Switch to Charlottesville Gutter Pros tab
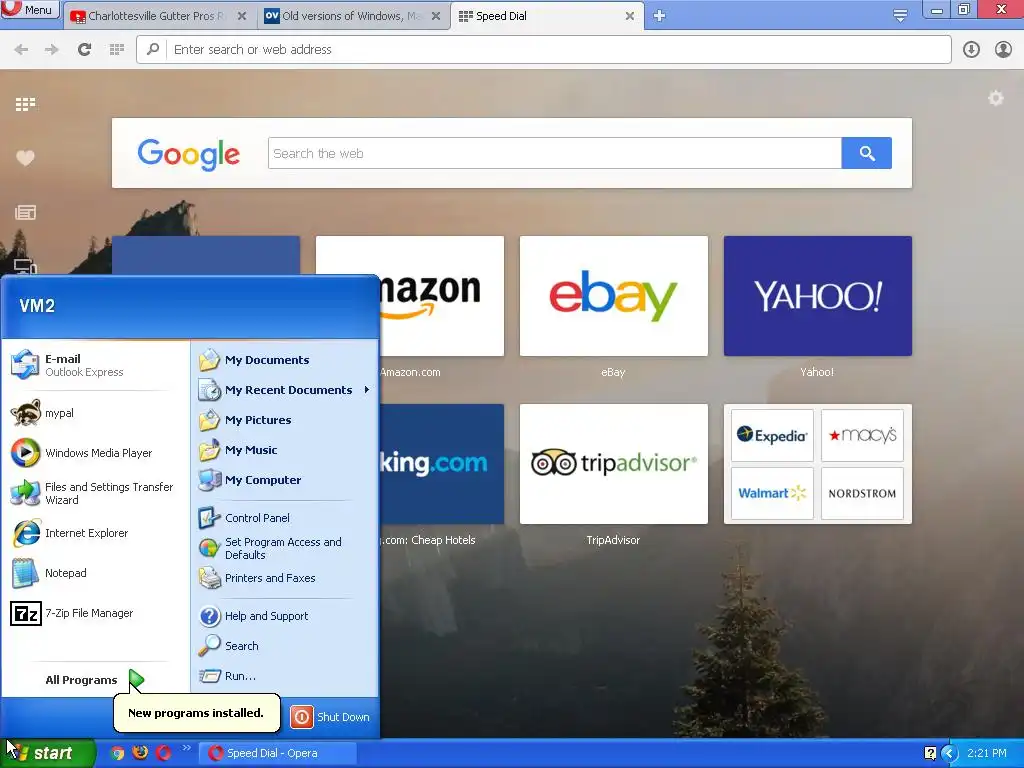 (x=157, y=16)
